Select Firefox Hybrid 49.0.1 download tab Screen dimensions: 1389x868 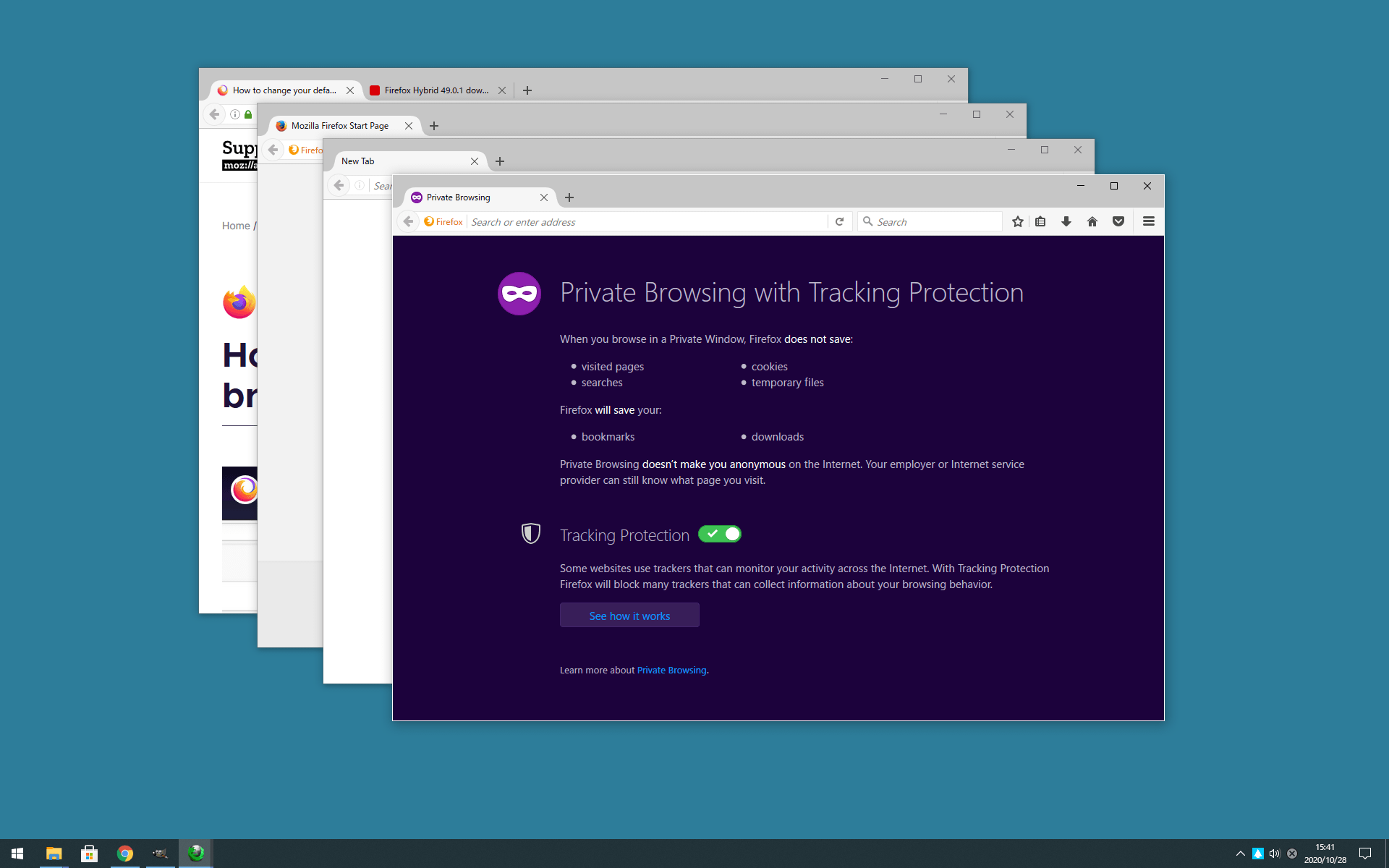click(x=436, y=90)
